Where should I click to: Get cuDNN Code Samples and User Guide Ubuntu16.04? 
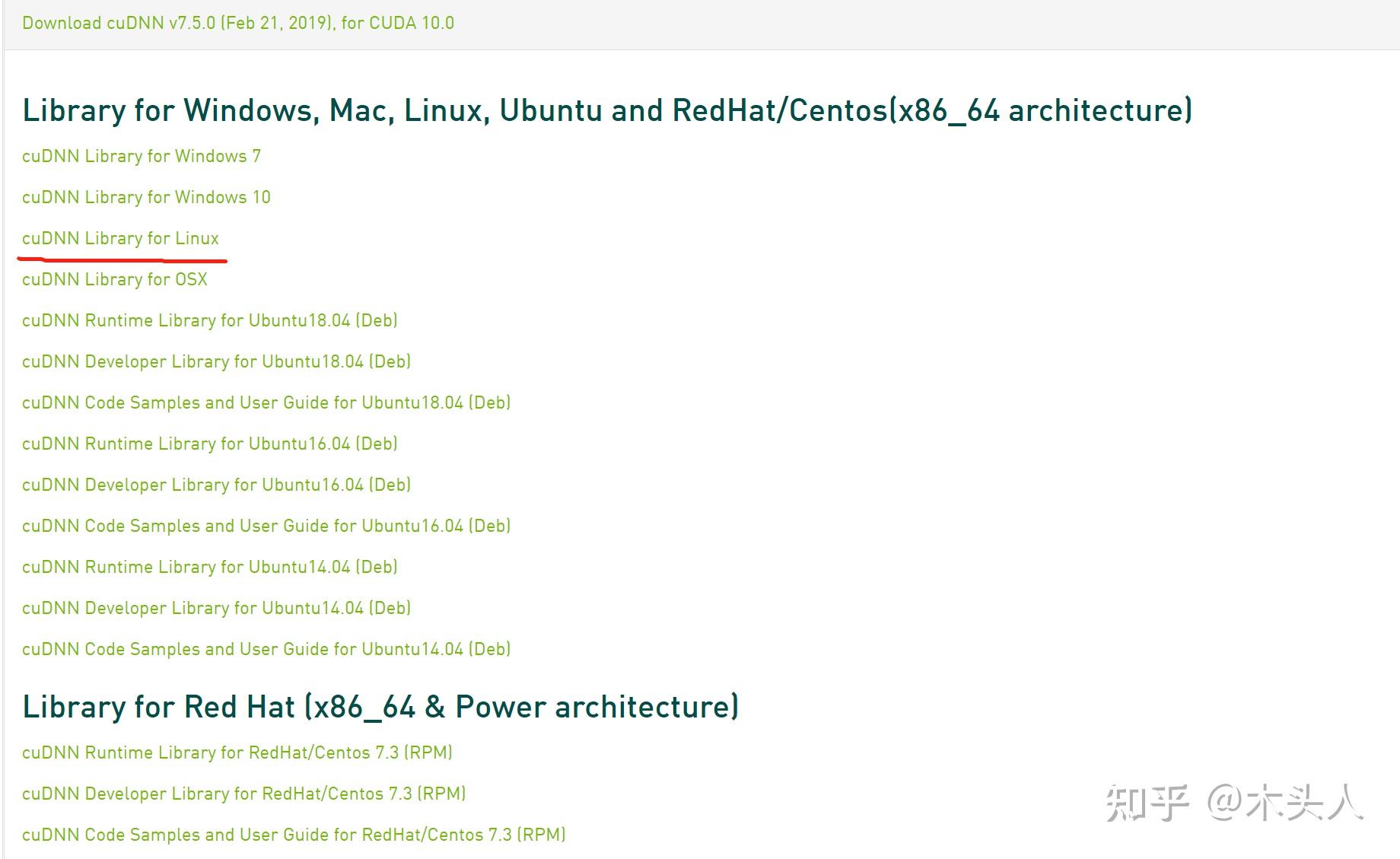[x=266, y=526]
